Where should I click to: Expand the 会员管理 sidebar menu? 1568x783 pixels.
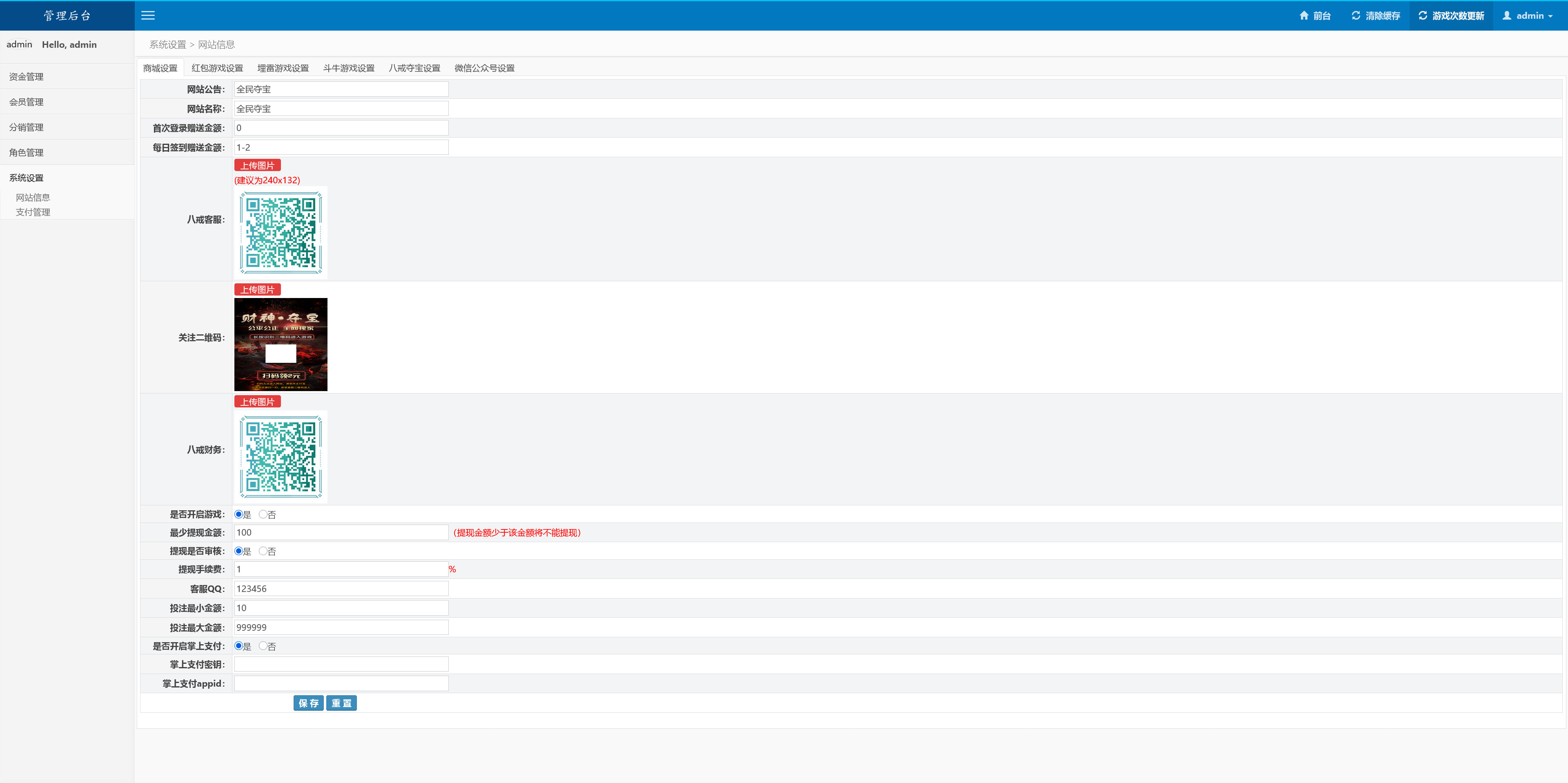point(26,102)
